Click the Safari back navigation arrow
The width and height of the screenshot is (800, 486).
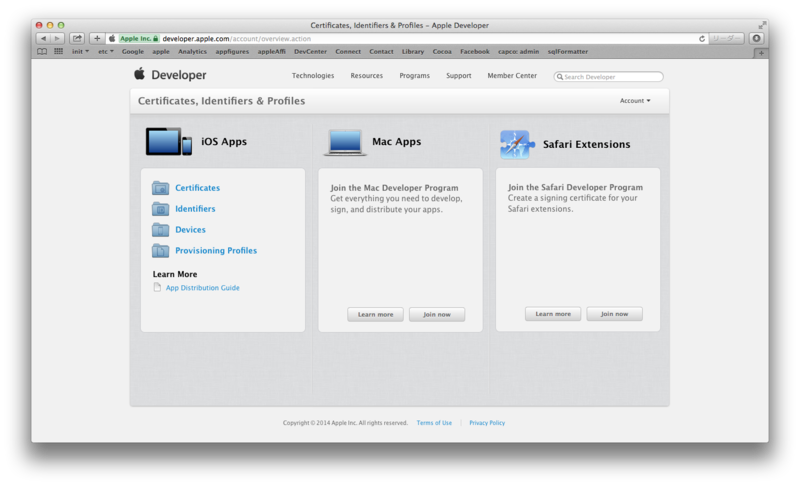click(43, 38)
